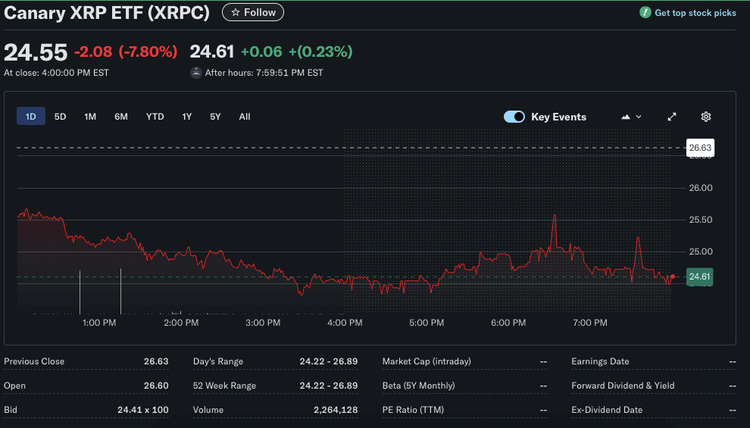This screenshot has width=750, height=428.
Task: Switch to the 1D range tab
Action: (30, 117)
